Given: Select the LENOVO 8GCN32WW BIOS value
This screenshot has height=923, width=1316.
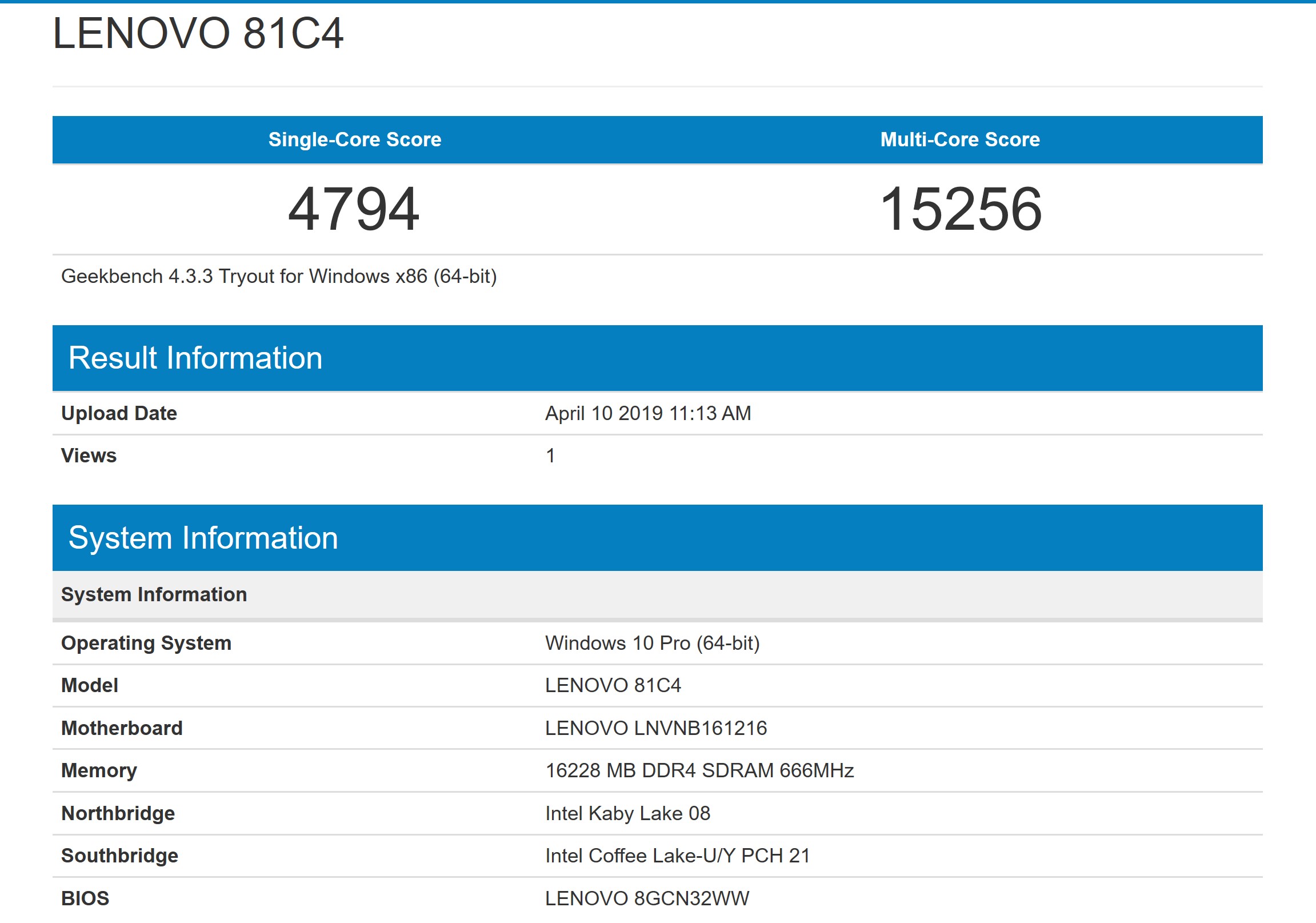Looking at the screenshot, I should click(647, 898).
